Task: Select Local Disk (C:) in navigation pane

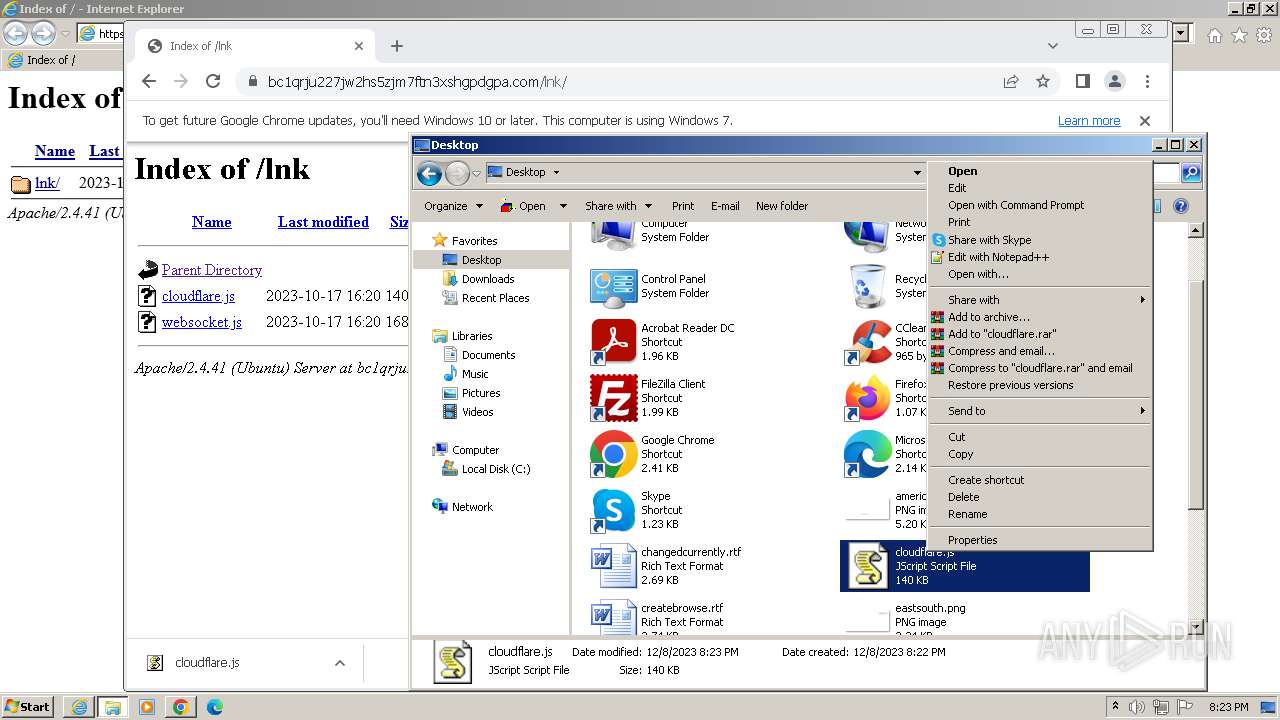Action: (496, 469)
